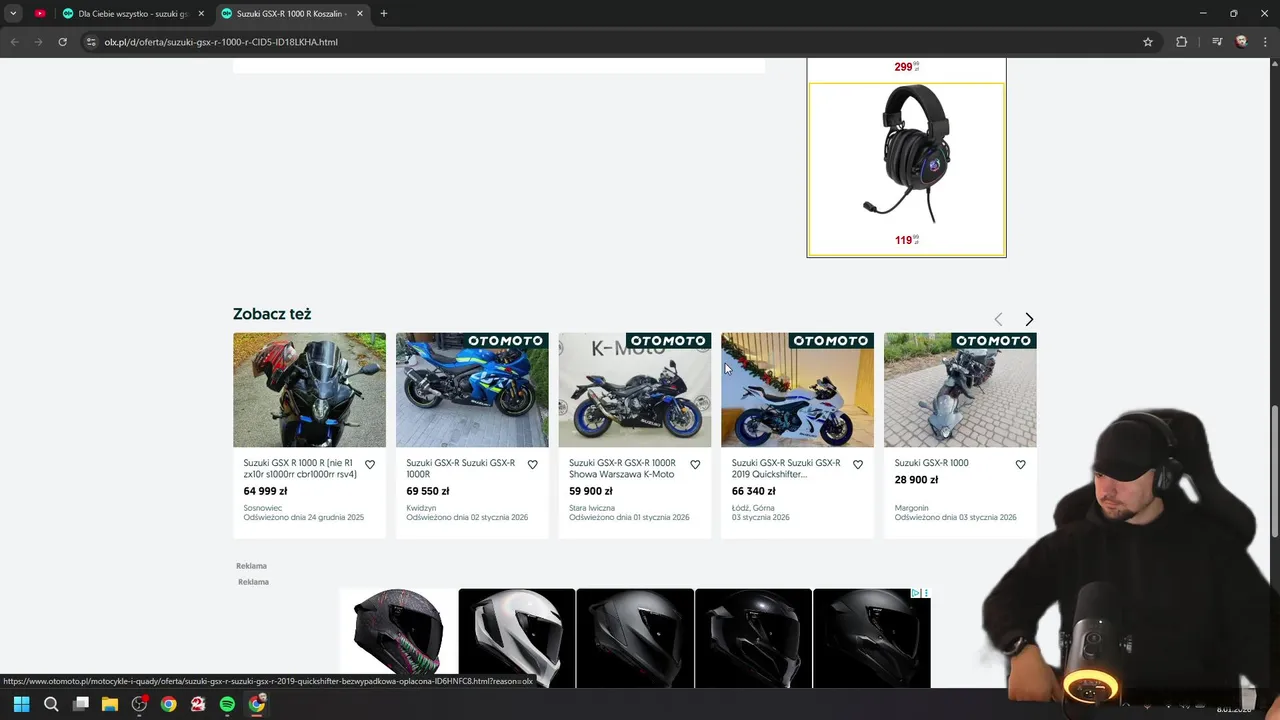The width and height of the screenshot is (1280, 720).
Task: Open link "Suzuki GSX-R 1000" Margonin listing
Action: (x=931, y=463)
